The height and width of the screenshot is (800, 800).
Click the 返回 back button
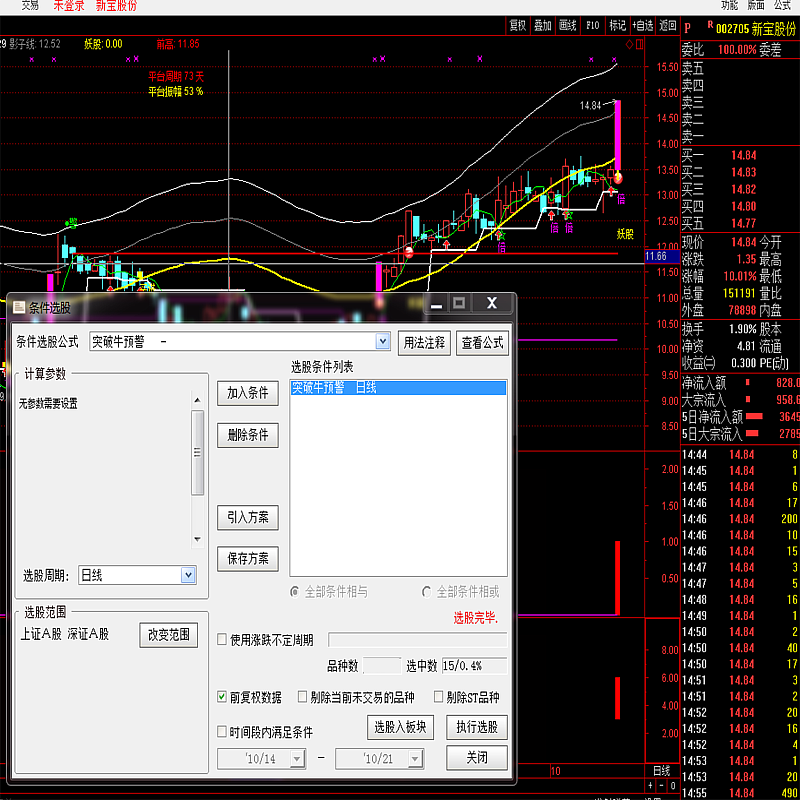coord(667,25)
